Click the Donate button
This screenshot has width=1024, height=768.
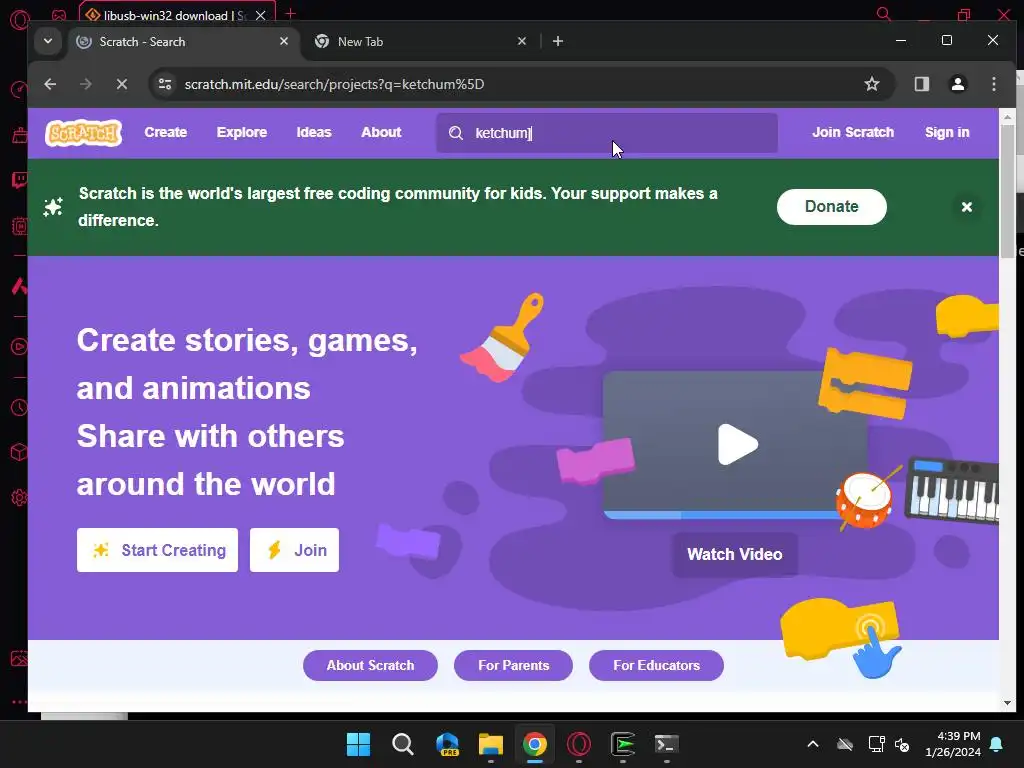pyautogui.click(x=831, y=207)
